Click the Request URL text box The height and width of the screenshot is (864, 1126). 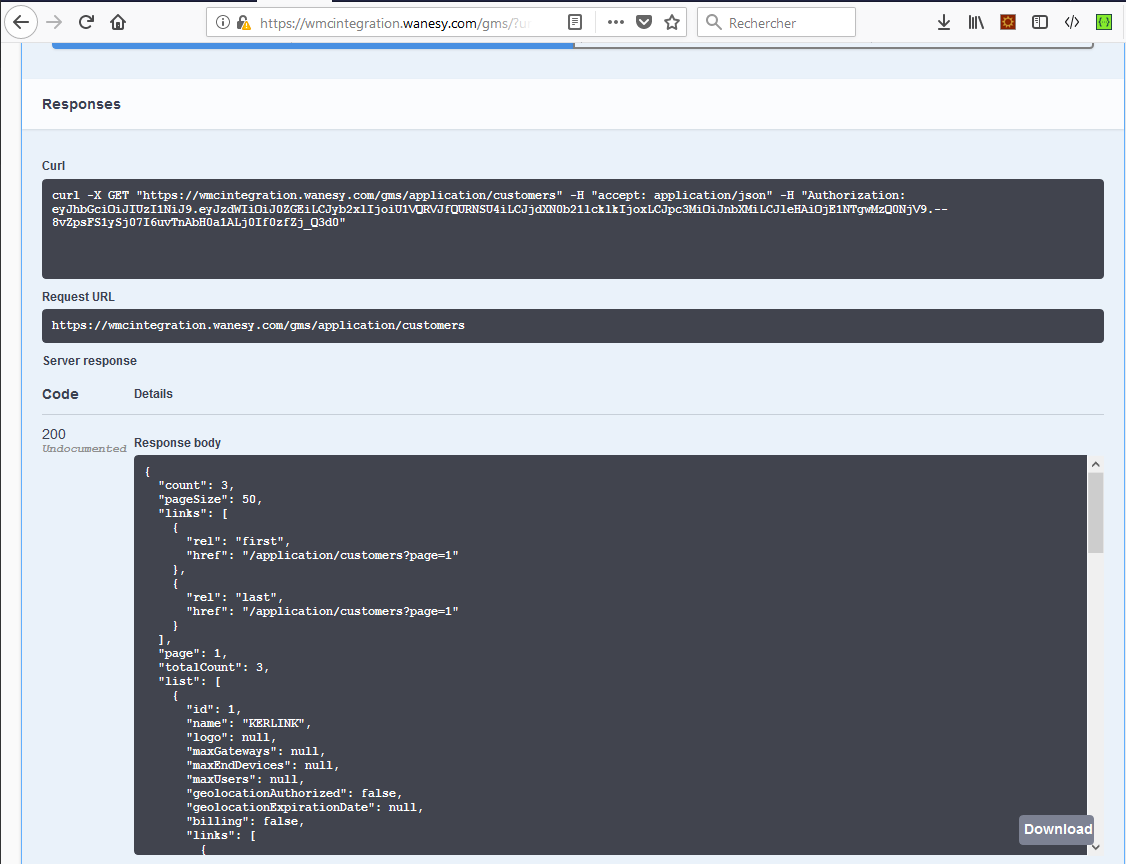pos(572,326)
